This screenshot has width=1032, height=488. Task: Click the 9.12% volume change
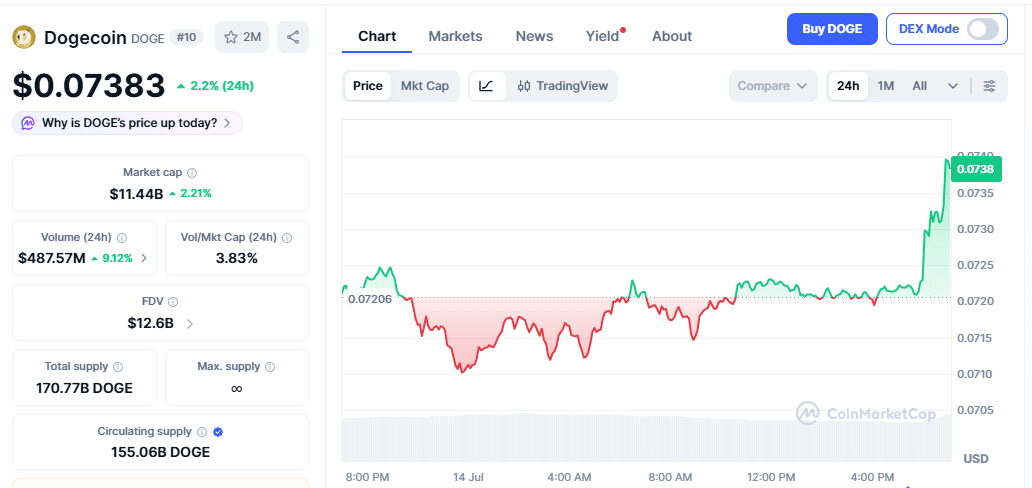112,258
